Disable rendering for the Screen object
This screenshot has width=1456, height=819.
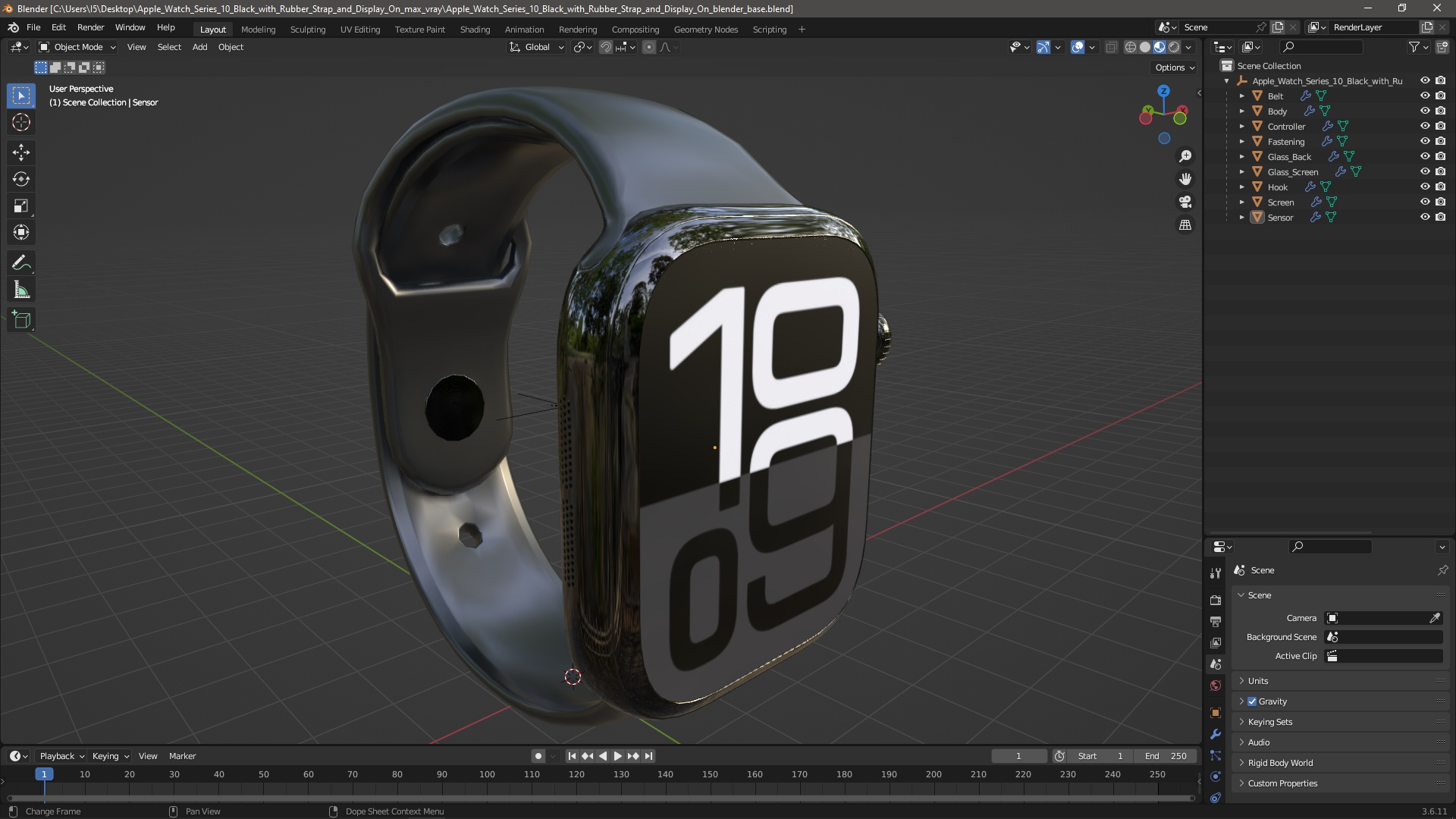1440,202
